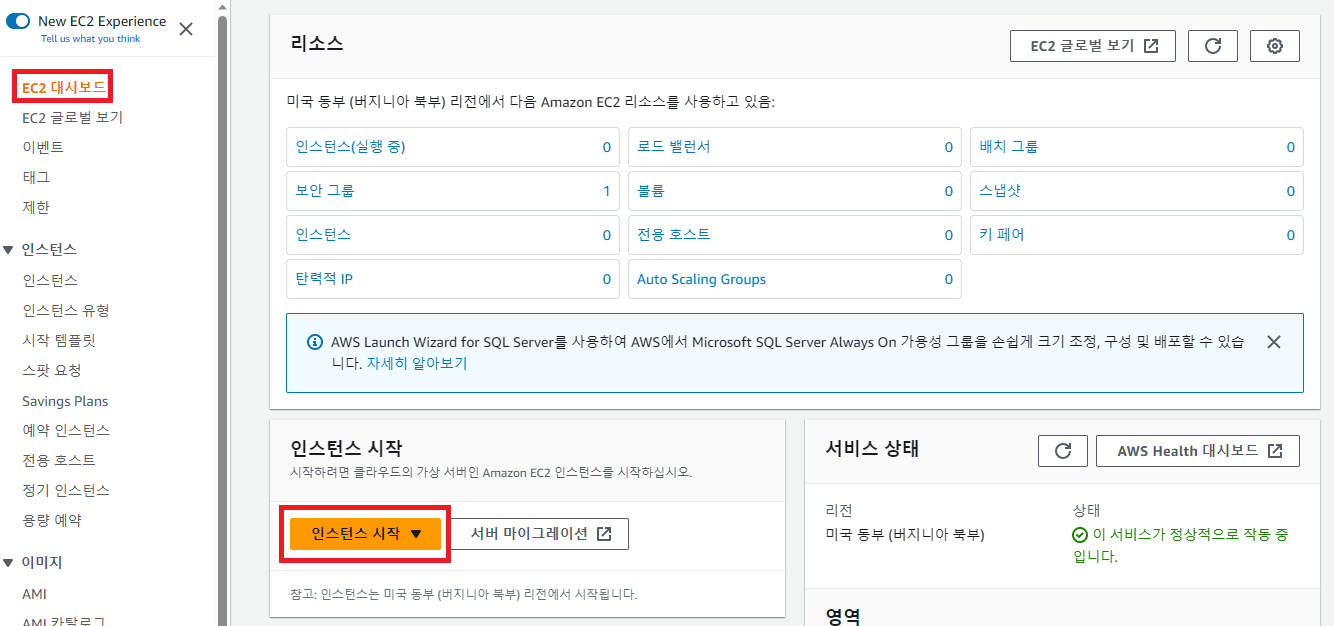The height and width of the screenshot is (626, 1334).
Task: Close the left navigation panel
Action: (x=186, y=29)
